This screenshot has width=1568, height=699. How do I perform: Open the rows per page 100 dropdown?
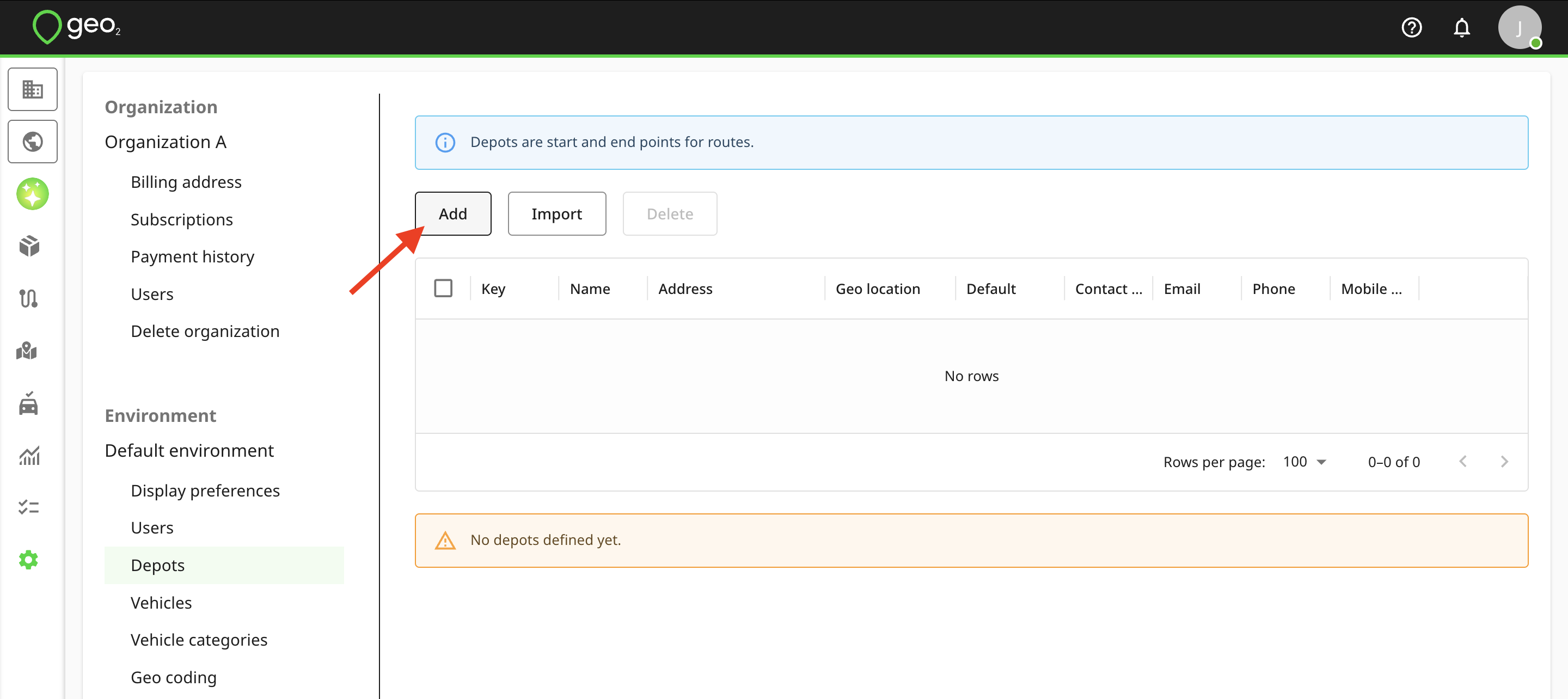[x=1304, y=462]
